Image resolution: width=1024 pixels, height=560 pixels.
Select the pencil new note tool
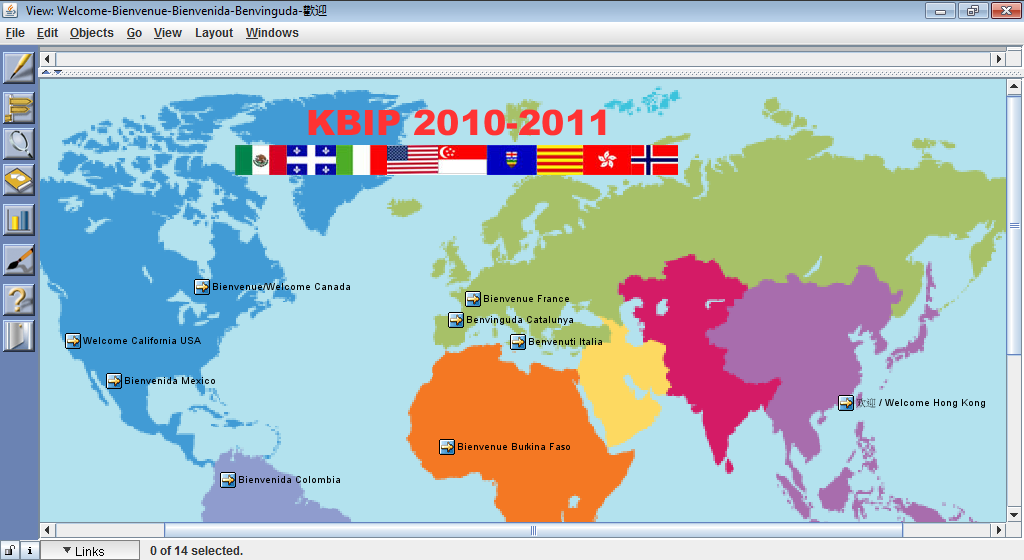click(x=19, y=68)
